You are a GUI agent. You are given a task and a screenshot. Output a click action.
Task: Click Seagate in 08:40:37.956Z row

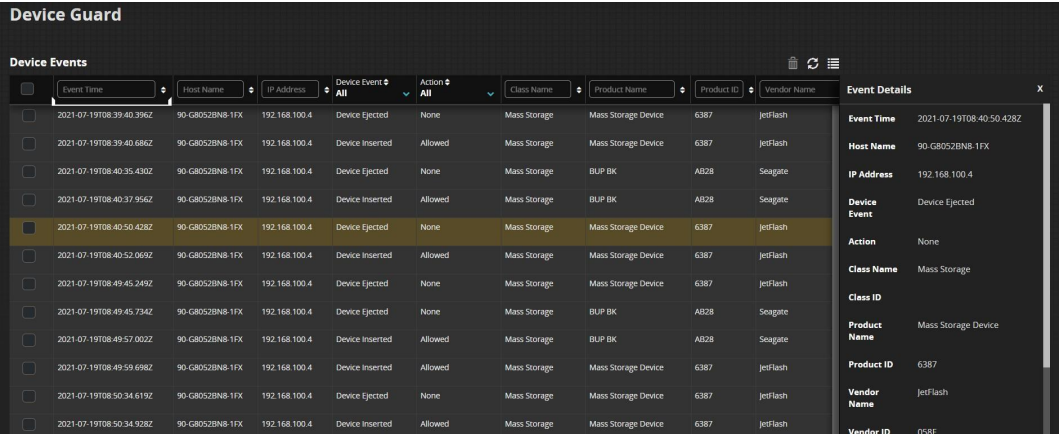[773, 200]
